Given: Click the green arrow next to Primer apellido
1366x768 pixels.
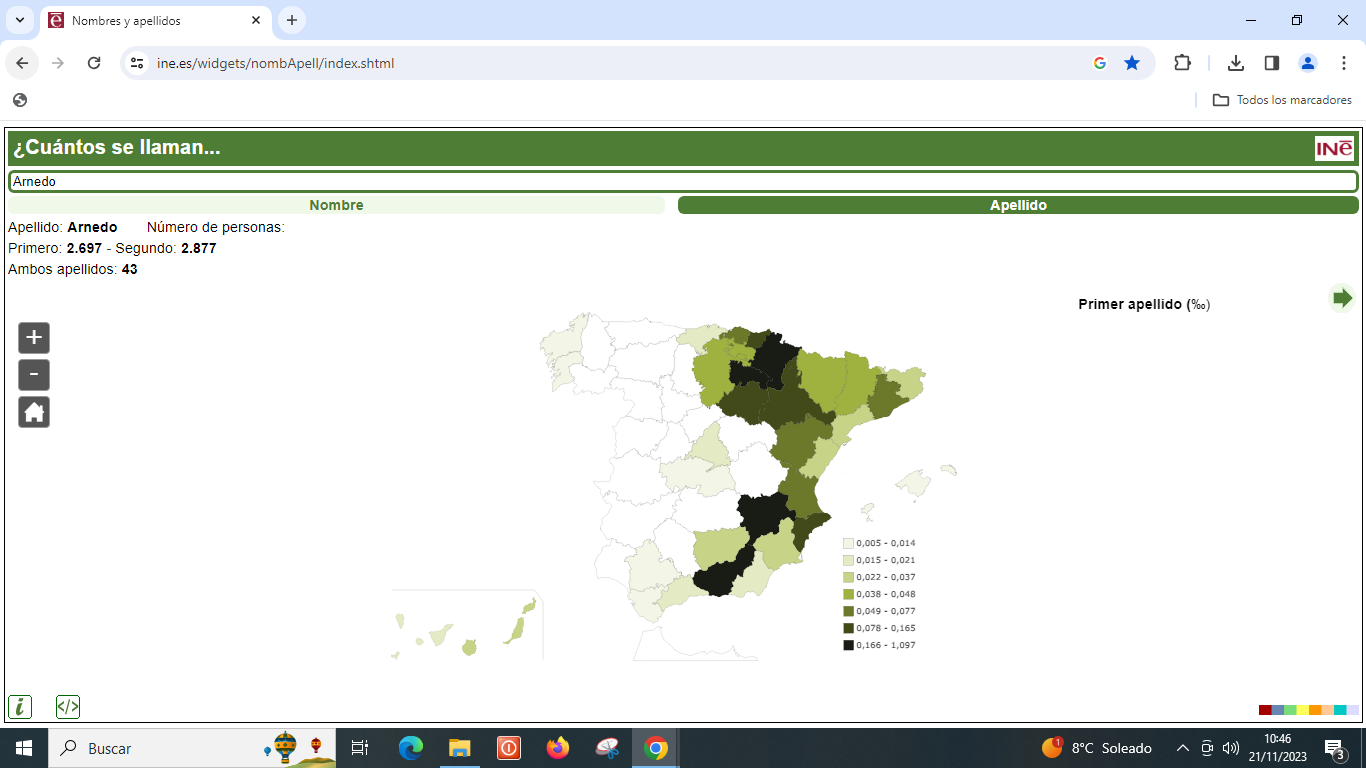Looking at the screenshot, I should (x=1342, y=298).
